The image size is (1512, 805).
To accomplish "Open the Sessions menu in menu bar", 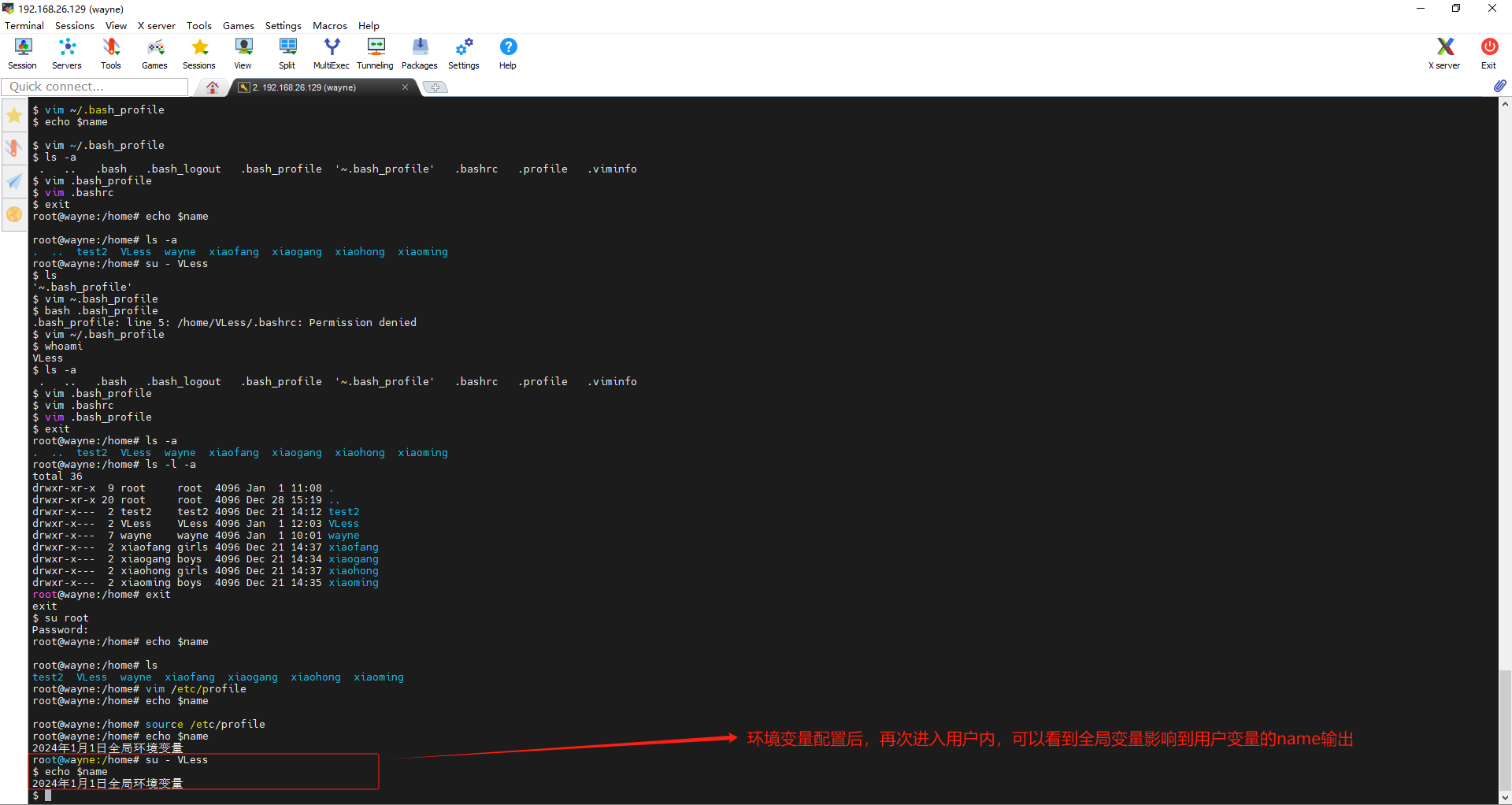I will pos(75,26).
